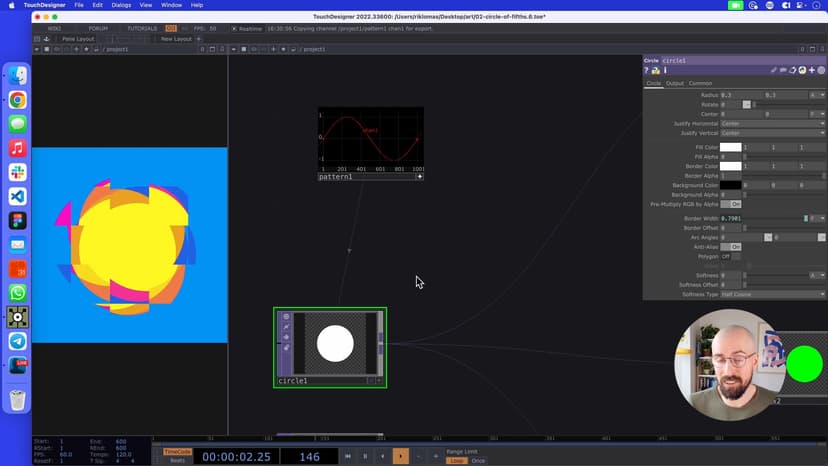
Task: Click the white Fill Color swatch
Action: point(731,147)
